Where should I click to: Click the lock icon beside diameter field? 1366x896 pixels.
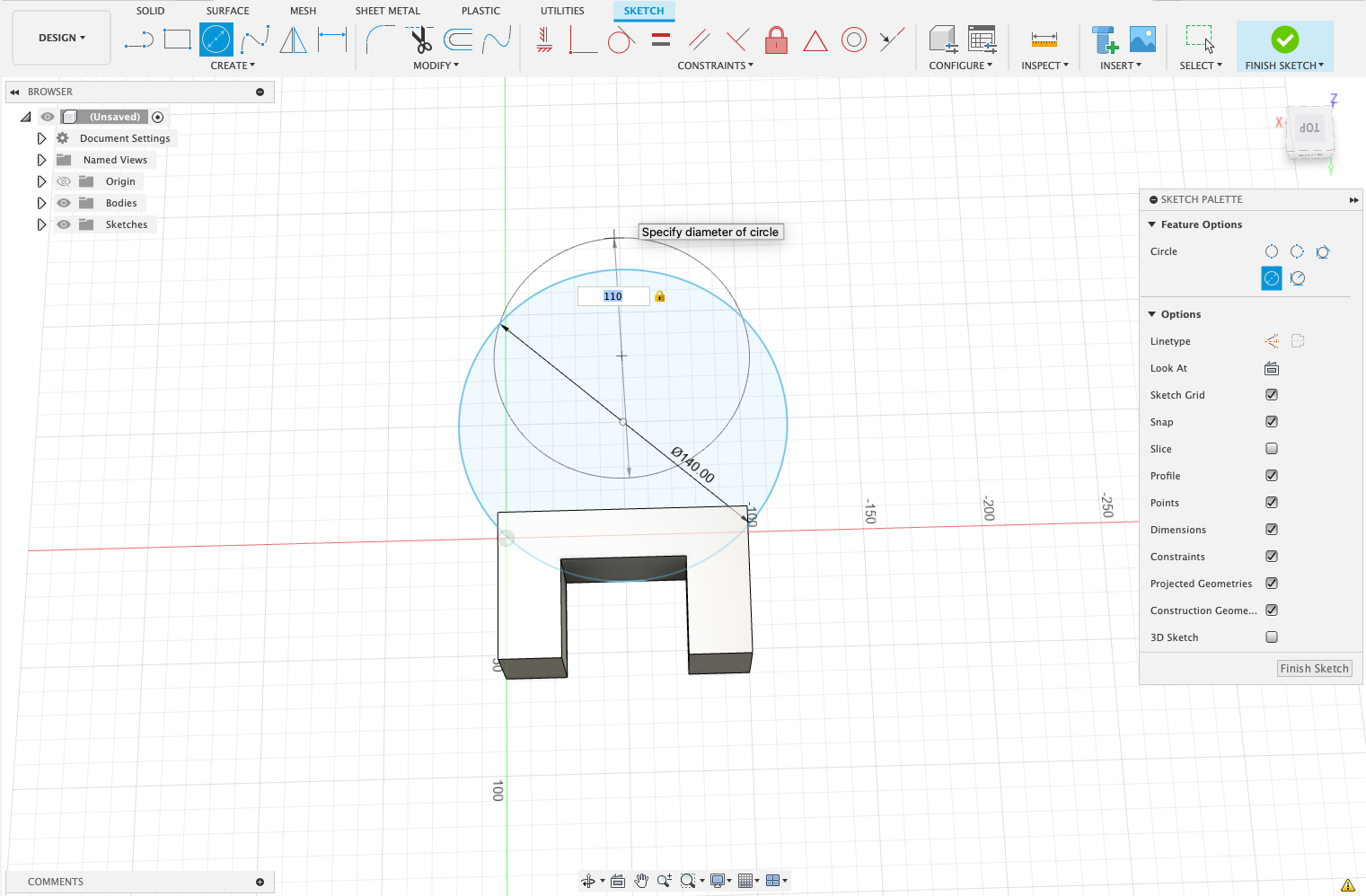tap(660, 296)
